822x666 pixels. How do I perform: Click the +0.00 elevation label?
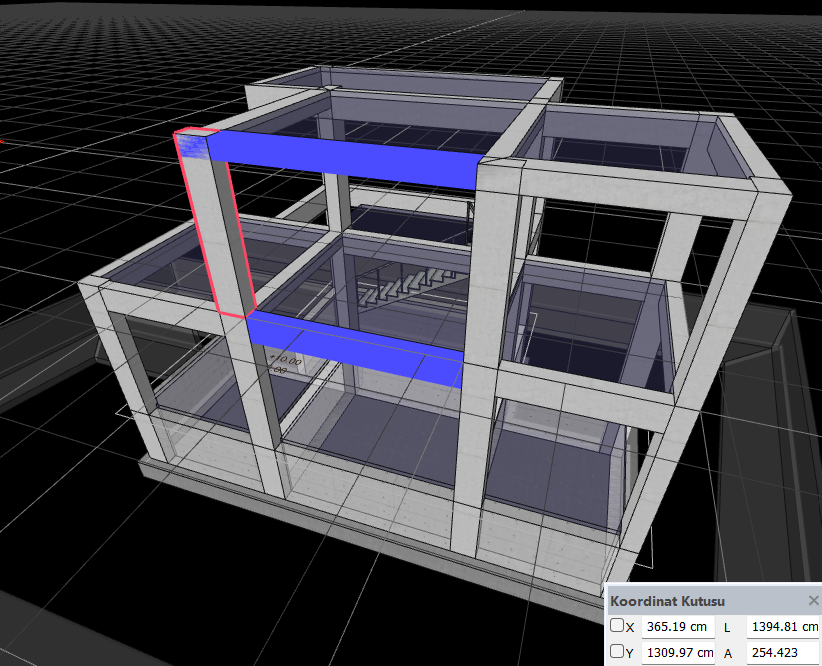(286, 360)
